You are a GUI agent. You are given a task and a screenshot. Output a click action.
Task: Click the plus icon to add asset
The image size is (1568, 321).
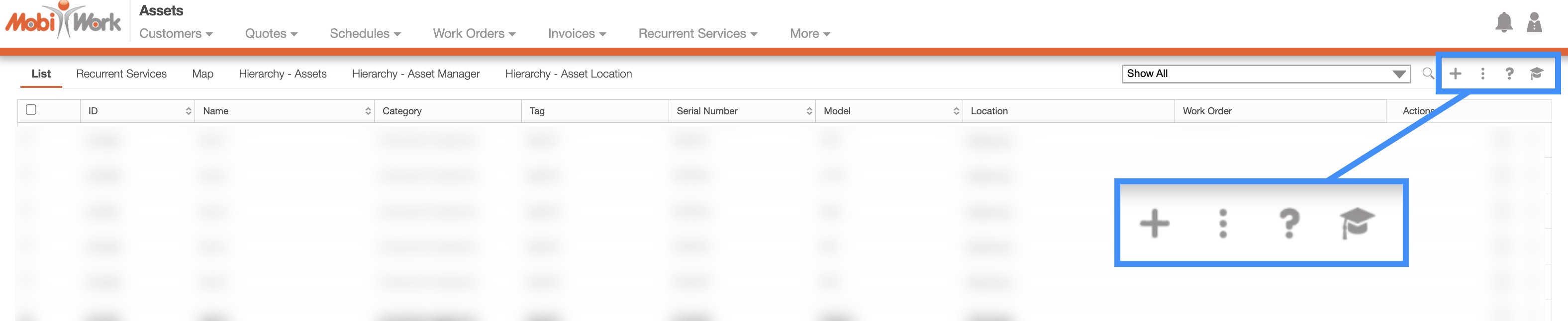(x=1455, y=74)
